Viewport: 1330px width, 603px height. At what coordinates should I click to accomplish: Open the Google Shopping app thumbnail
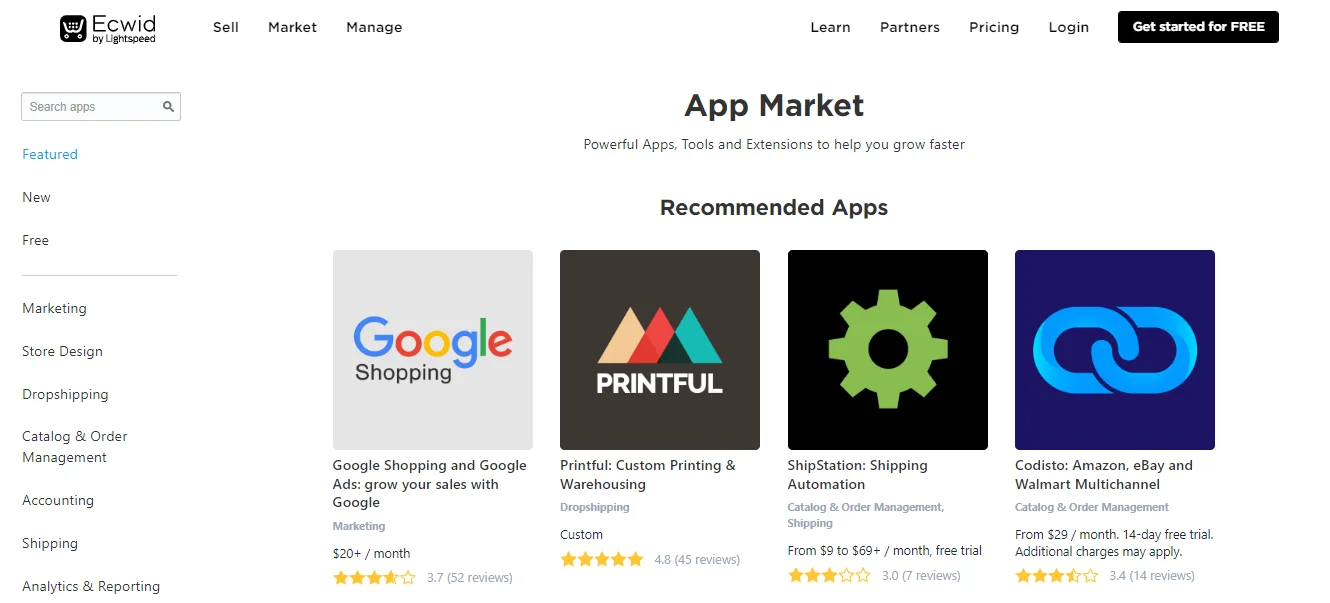[x=432, y=349]
